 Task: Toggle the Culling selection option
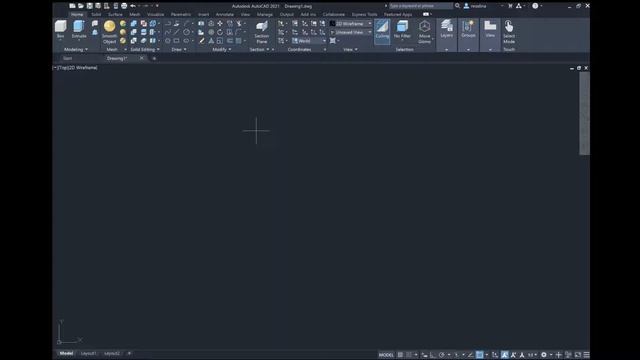point(382,31)
